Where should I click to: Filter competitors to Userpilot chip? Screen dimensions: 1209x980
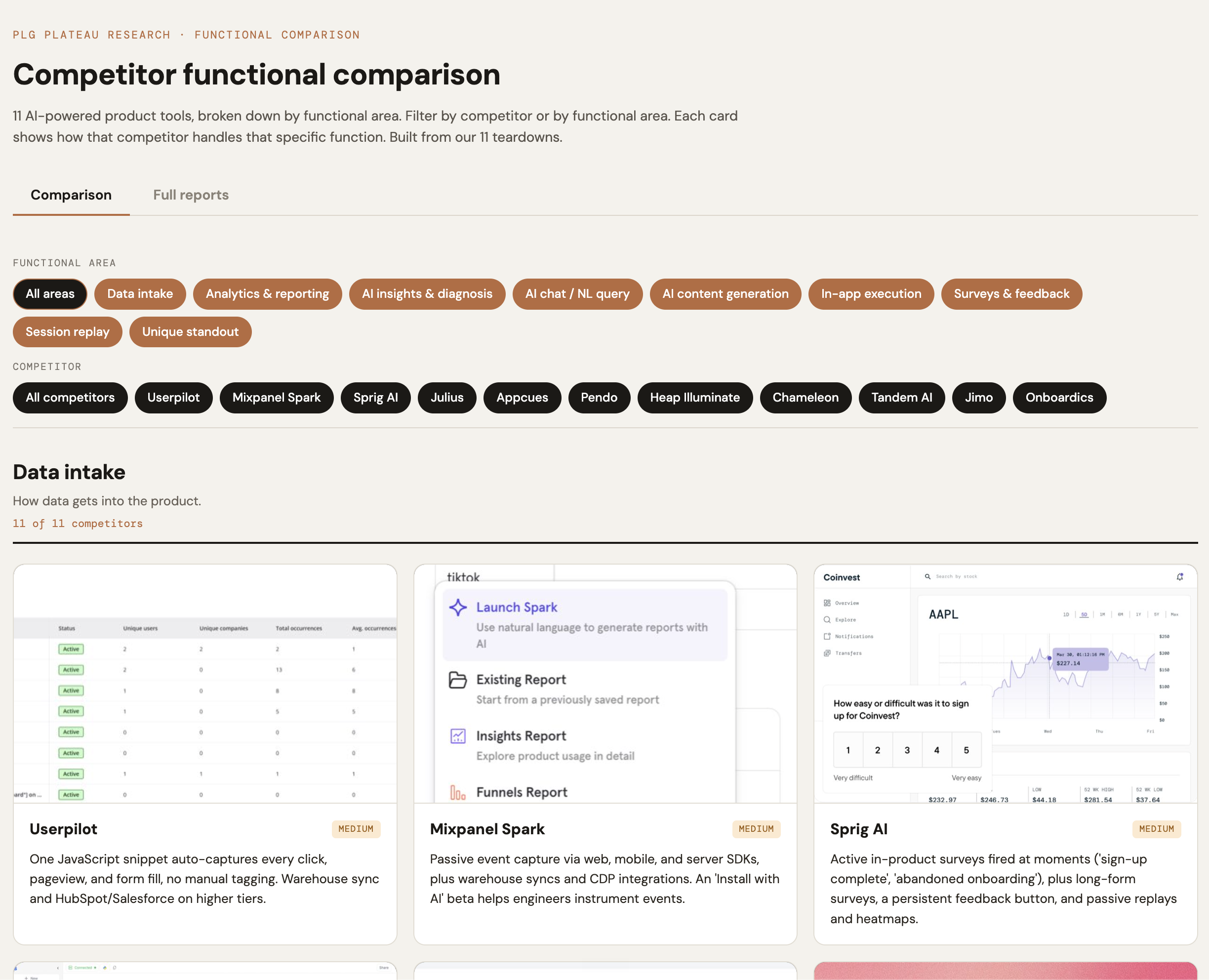coord(173,398)
